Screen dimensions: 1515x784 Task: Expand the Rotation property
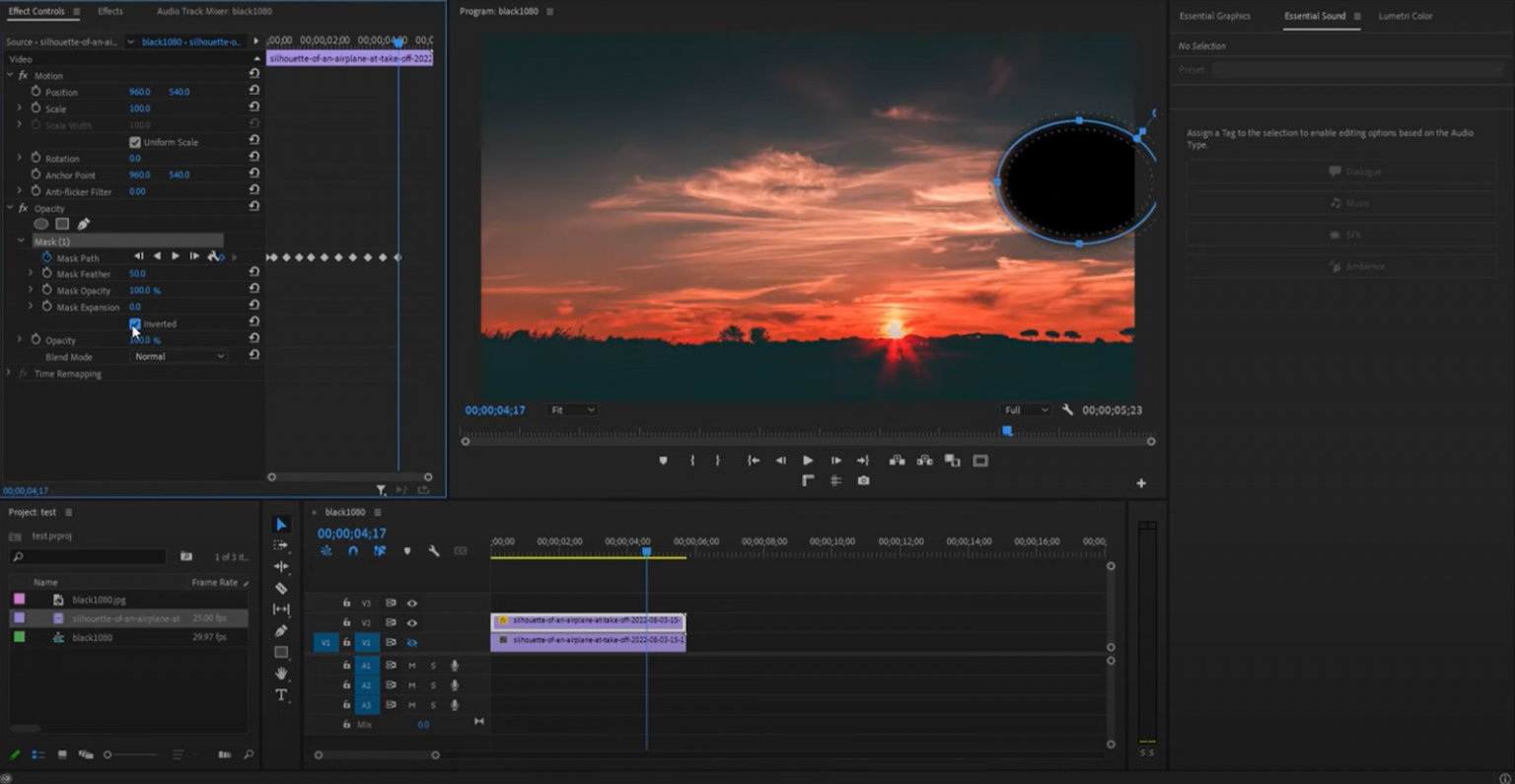[x=19, y=158]
